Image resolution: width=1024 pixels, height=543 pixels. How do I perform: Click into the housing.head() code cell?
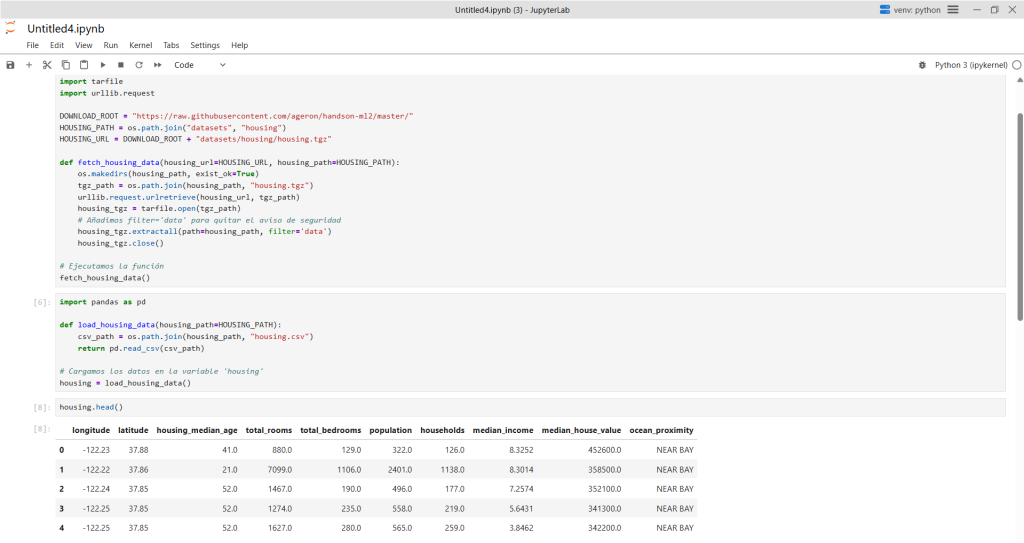(530, 407)
